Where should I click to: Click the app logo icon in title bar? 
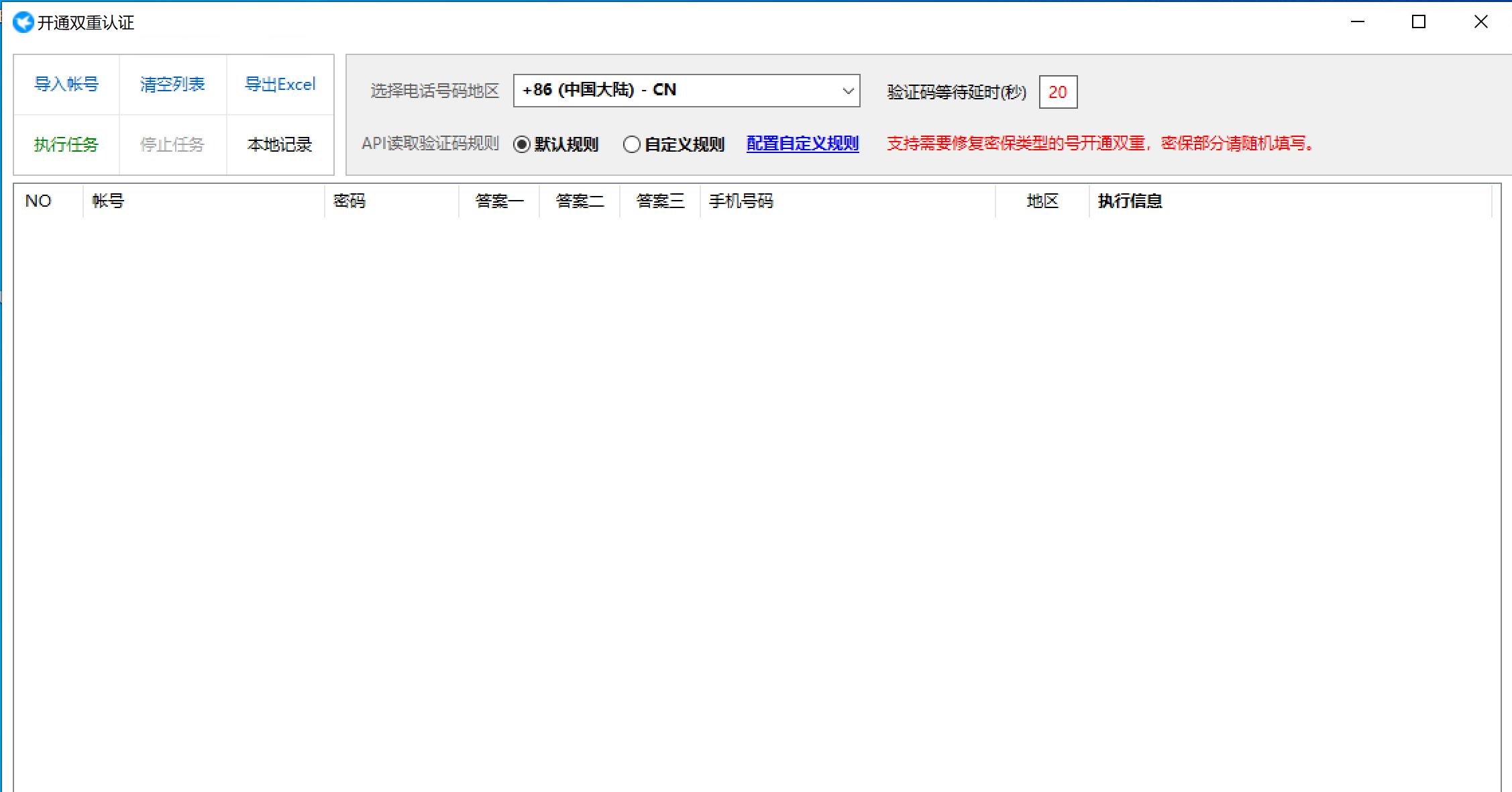tap(23, 22)
